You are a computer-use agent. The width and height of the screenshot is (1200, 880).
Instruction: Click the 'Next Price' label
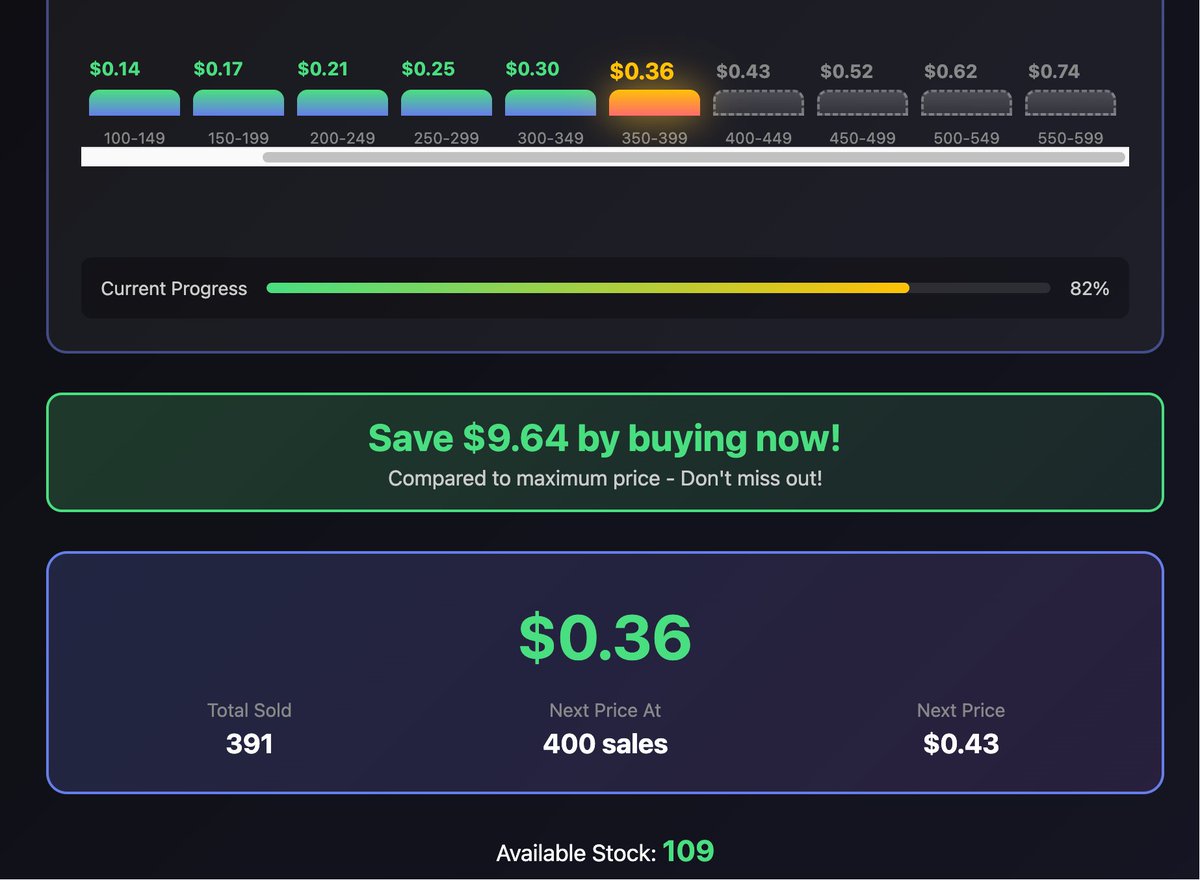961,711
